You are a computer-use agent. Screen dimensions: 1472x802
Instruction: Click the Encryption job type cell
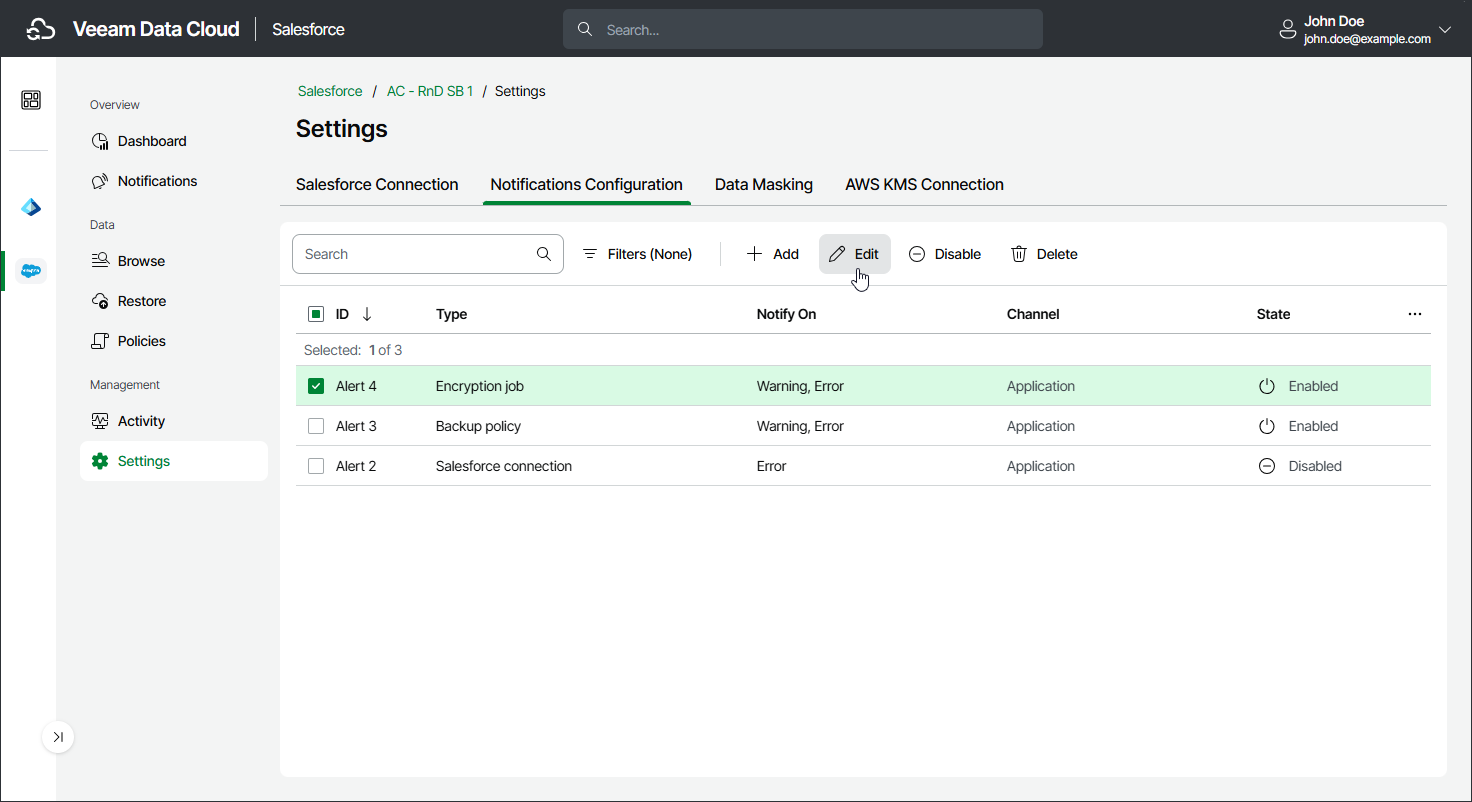pyautogui.click(x=480, y=386)
